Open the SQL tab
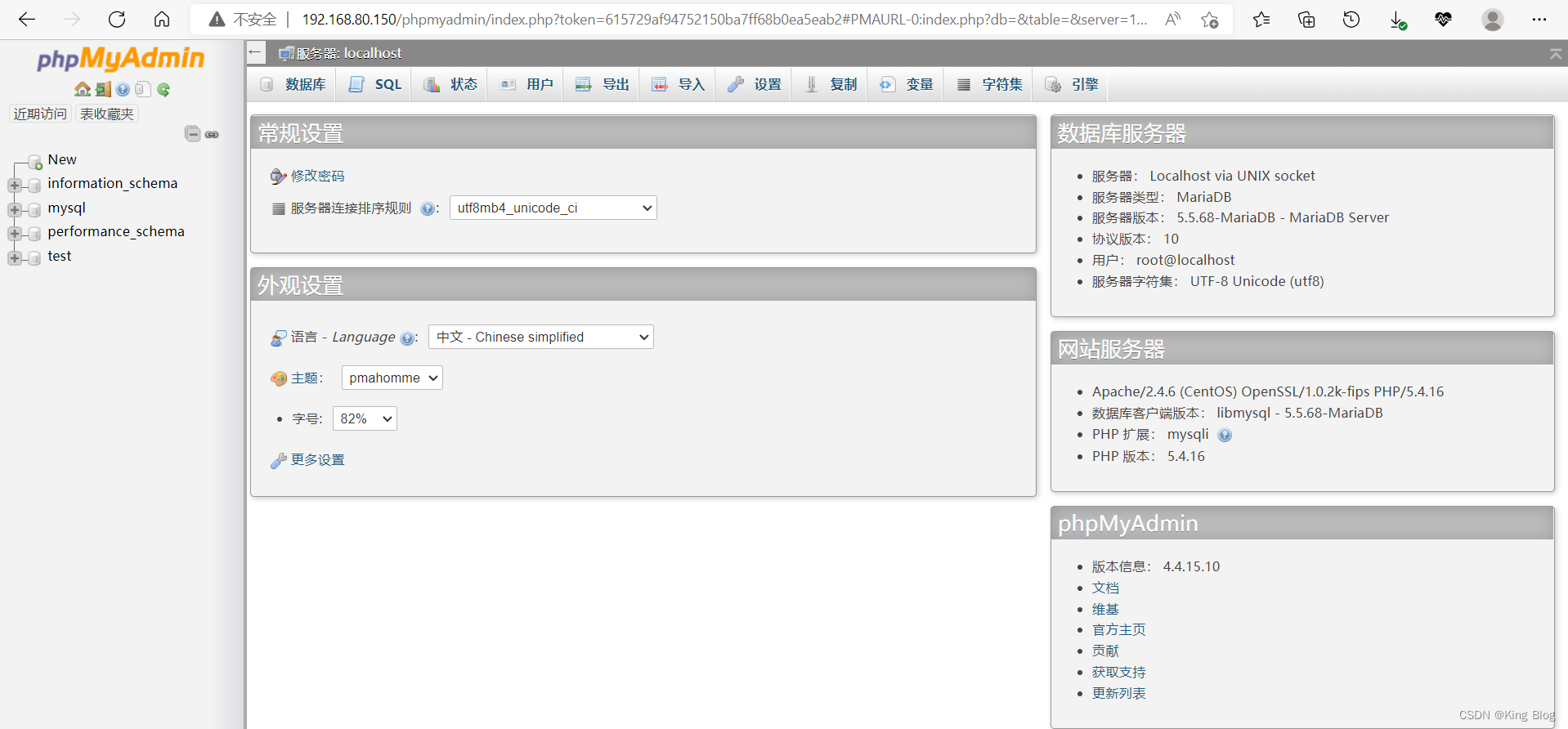The image size is (1568, 729). [x=375, y=84]
